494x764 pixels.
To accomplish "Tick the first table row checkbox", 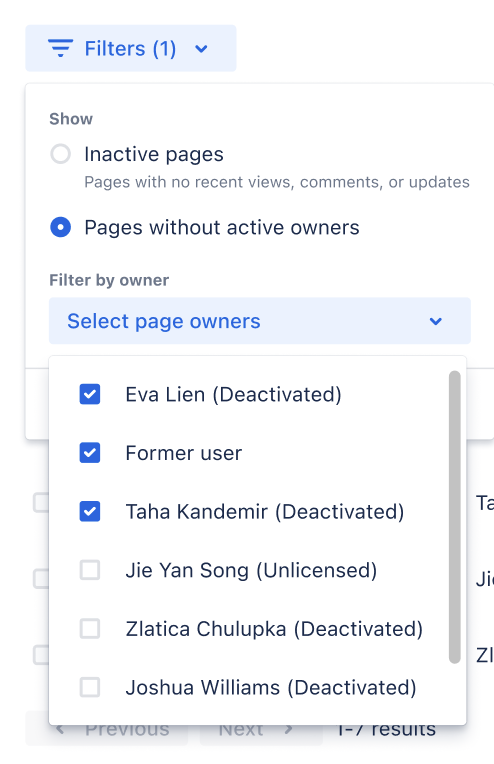I will point(41,502).
